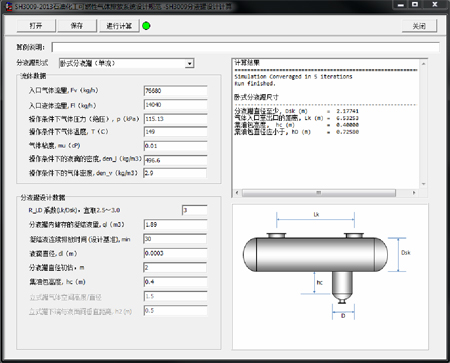450x363 pixels.
Task: Click the drum diameter initial guess field 2
Action: (x=176, y=267)
